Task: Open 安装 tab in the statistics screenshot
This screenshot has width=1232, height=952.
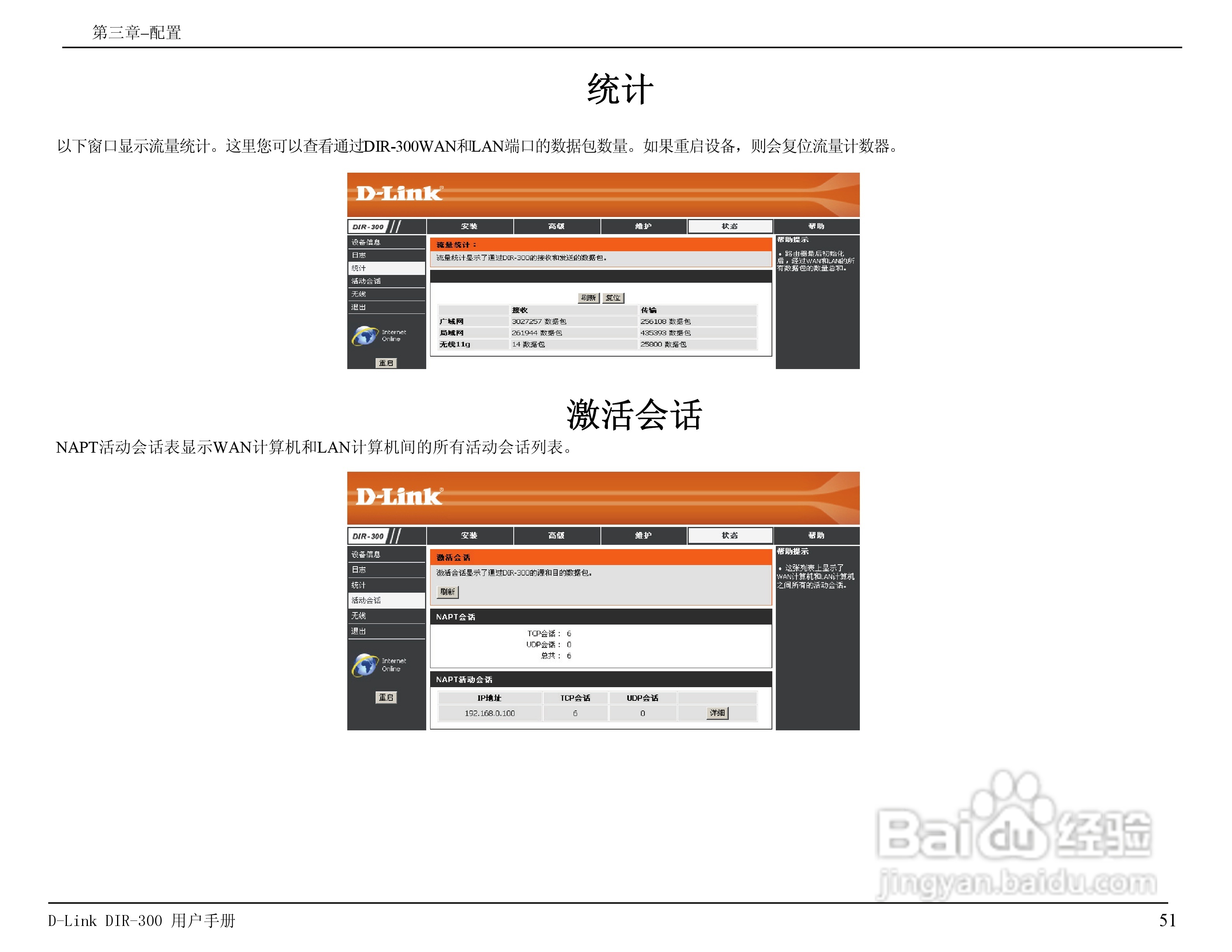Action: point(469,226)
